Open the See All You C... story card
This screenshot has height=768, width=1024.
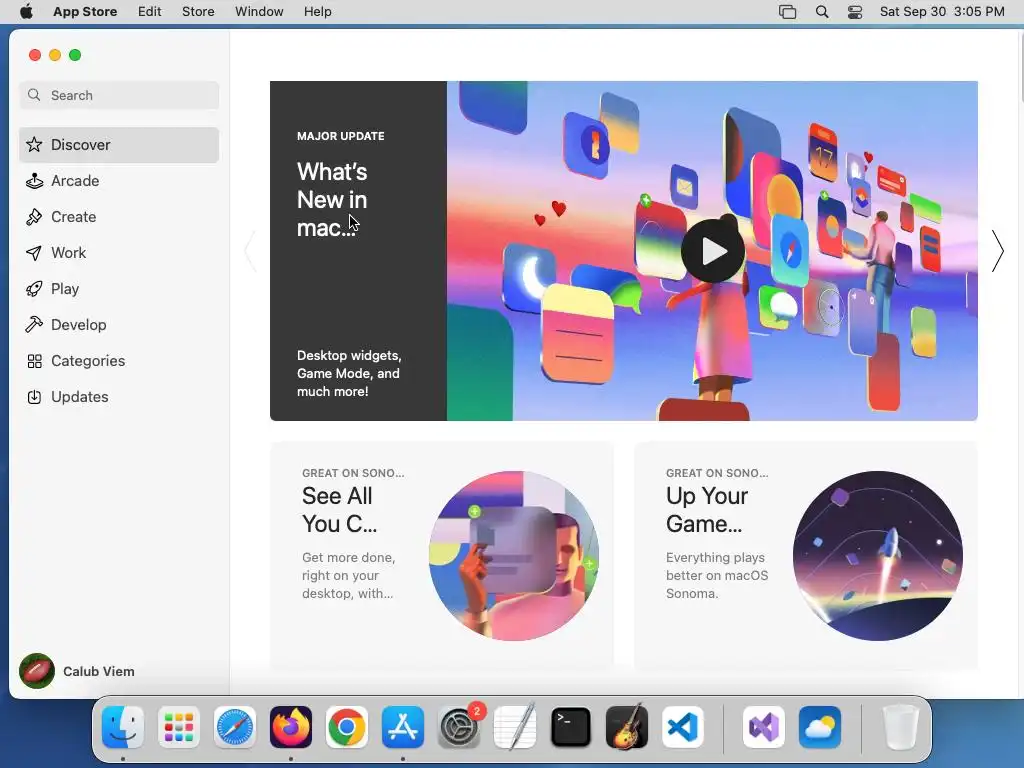[441, 556]
